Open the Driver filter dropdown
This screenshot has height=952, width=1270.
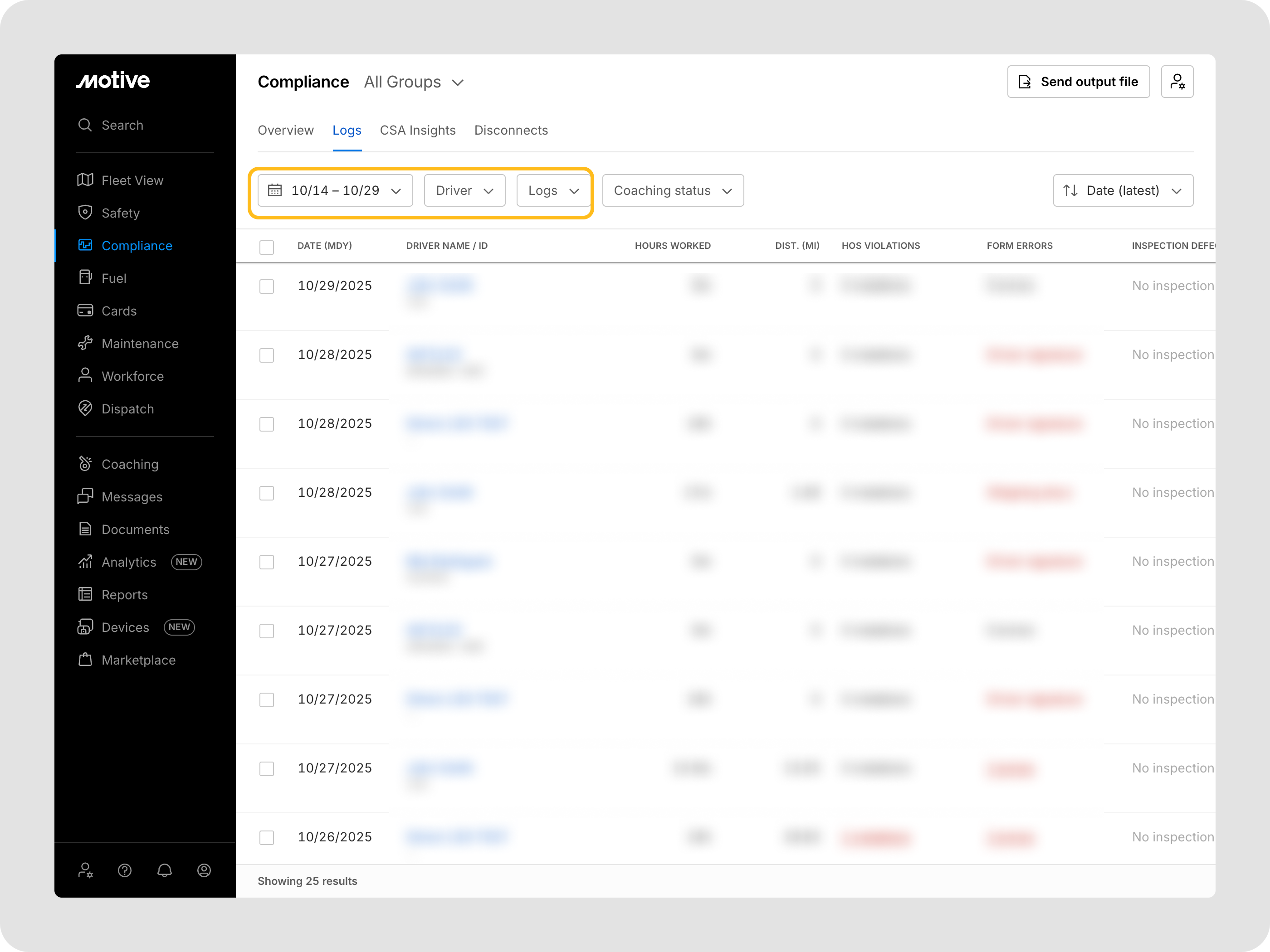(x=464, y=190)
